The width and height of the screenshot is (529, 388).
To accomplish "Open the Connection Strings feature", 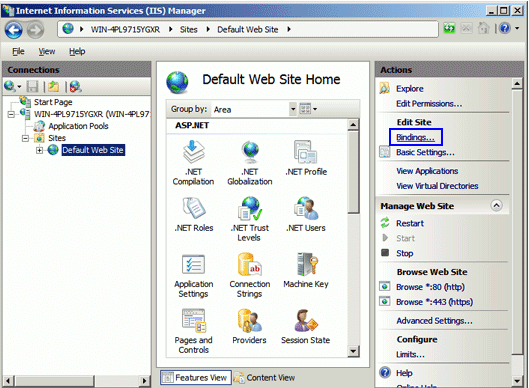I will (250, 275).
